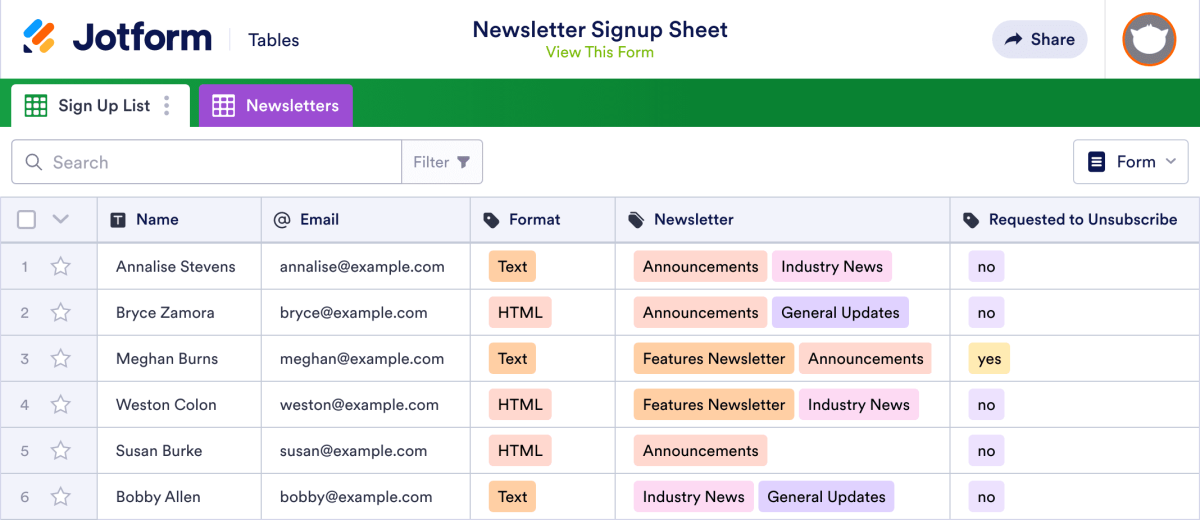1200x520 pixels.
Task: Click the HTML tag in Weston's row
Action: click(x=520, y=404)
